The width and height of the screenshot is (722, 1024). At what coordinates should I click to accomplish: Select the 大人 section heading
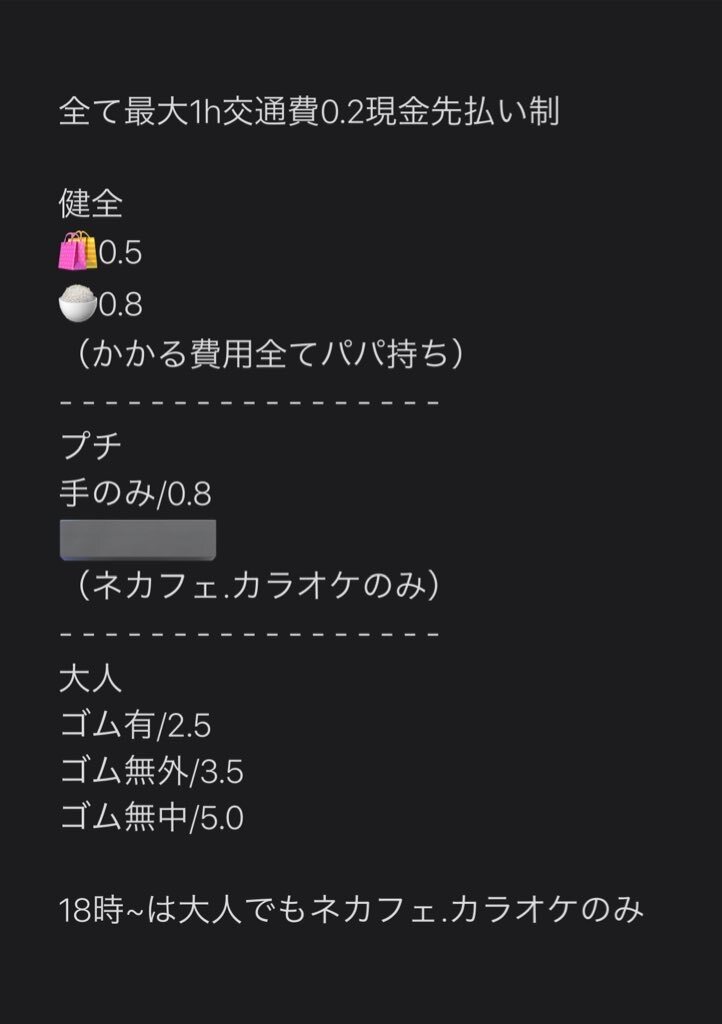pyautogui.click(x=91, y=680)
